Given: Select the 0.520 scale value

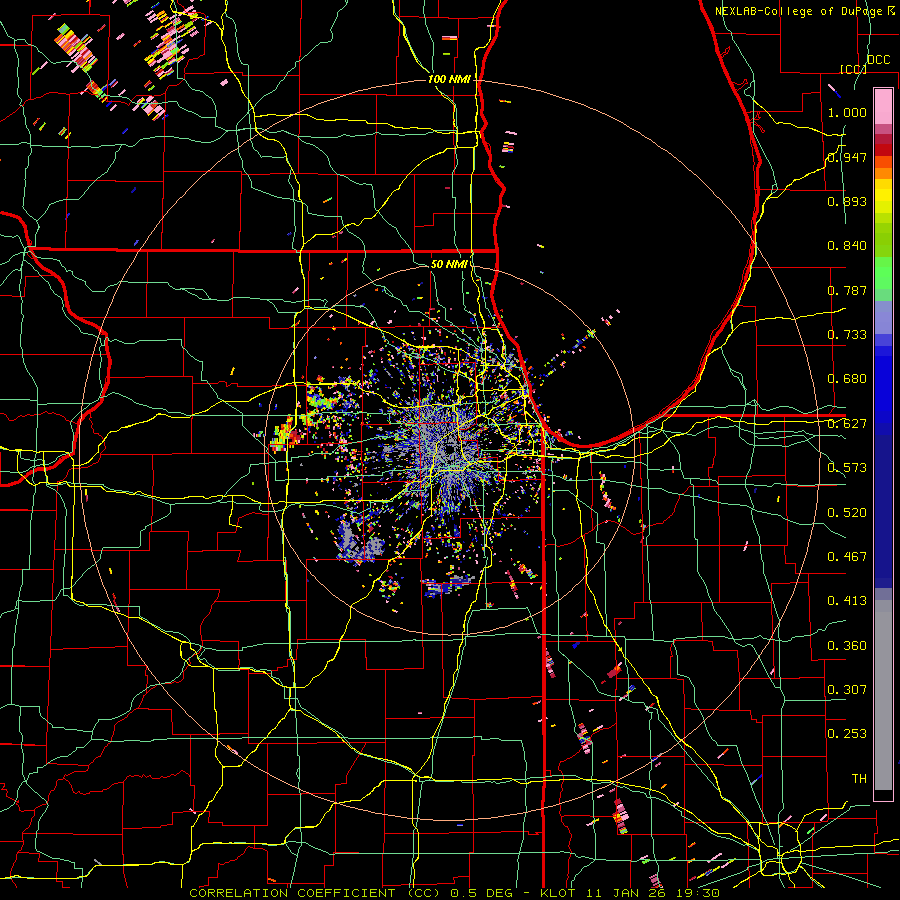Looking at the screenshot, I should pos(847,513).
